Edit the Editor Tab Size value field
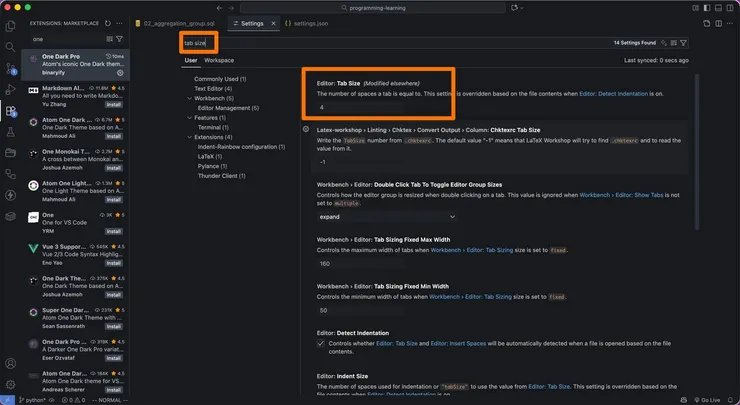740x405 pixels. pos(361,107)
